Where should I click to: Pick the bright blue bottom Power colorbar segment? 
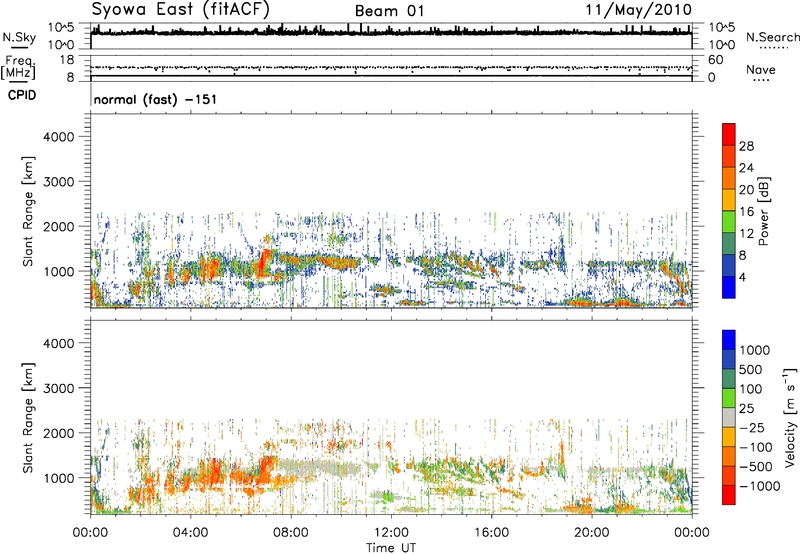point(729,288)
